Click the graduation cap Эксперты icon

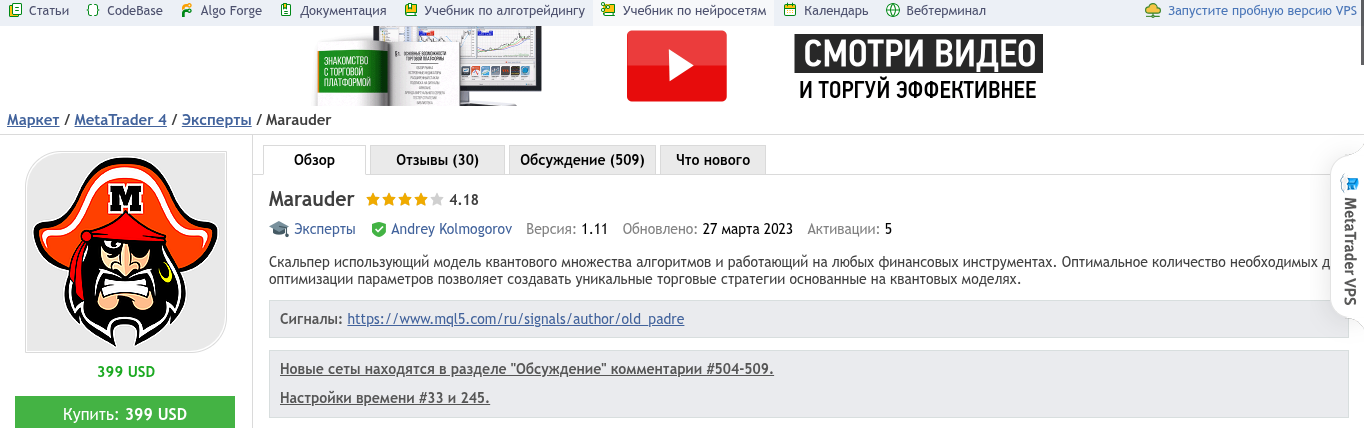coord(279,229)
